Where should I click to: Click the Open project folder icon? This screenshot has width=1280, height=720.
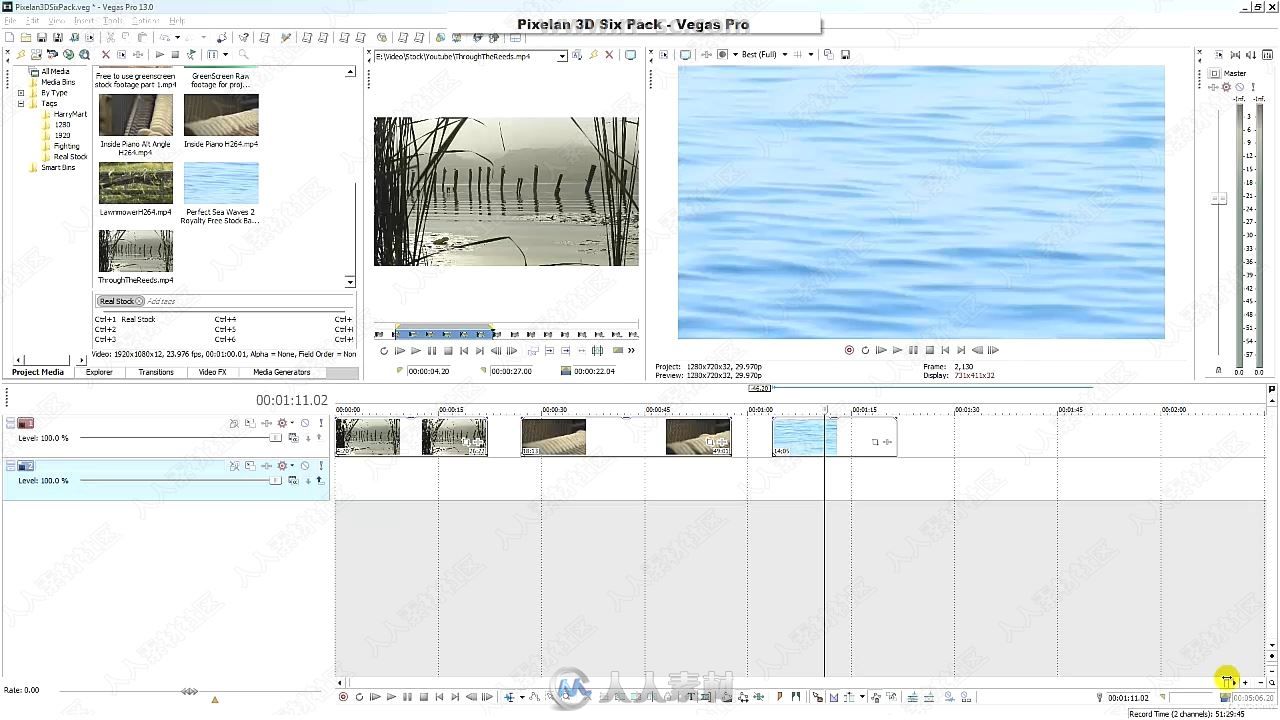click(x=26, y=37)
